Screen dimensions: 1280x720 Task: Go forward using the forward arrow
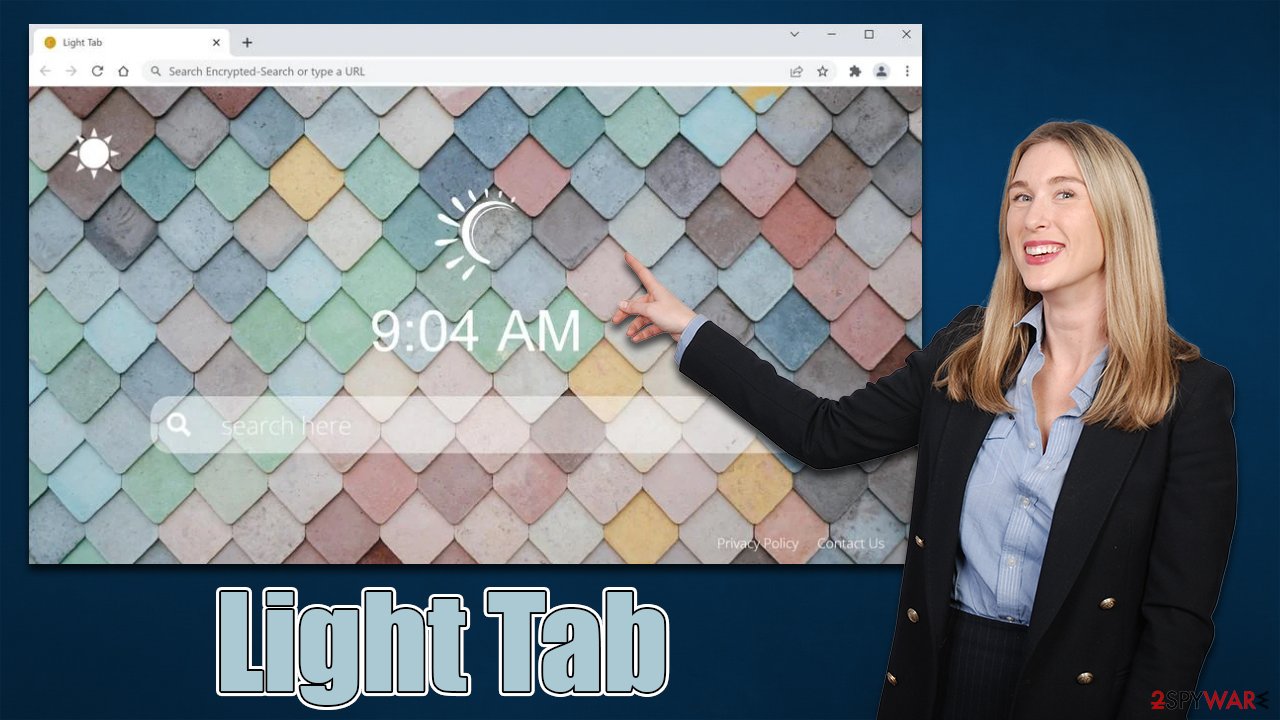pos(71,71)
